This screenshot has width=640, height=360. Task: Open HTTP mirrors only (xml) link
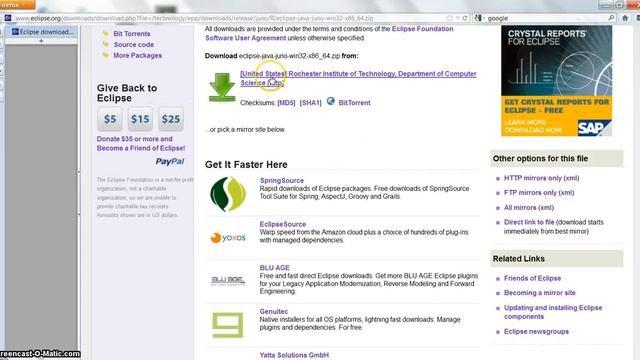tap(541, 178)
